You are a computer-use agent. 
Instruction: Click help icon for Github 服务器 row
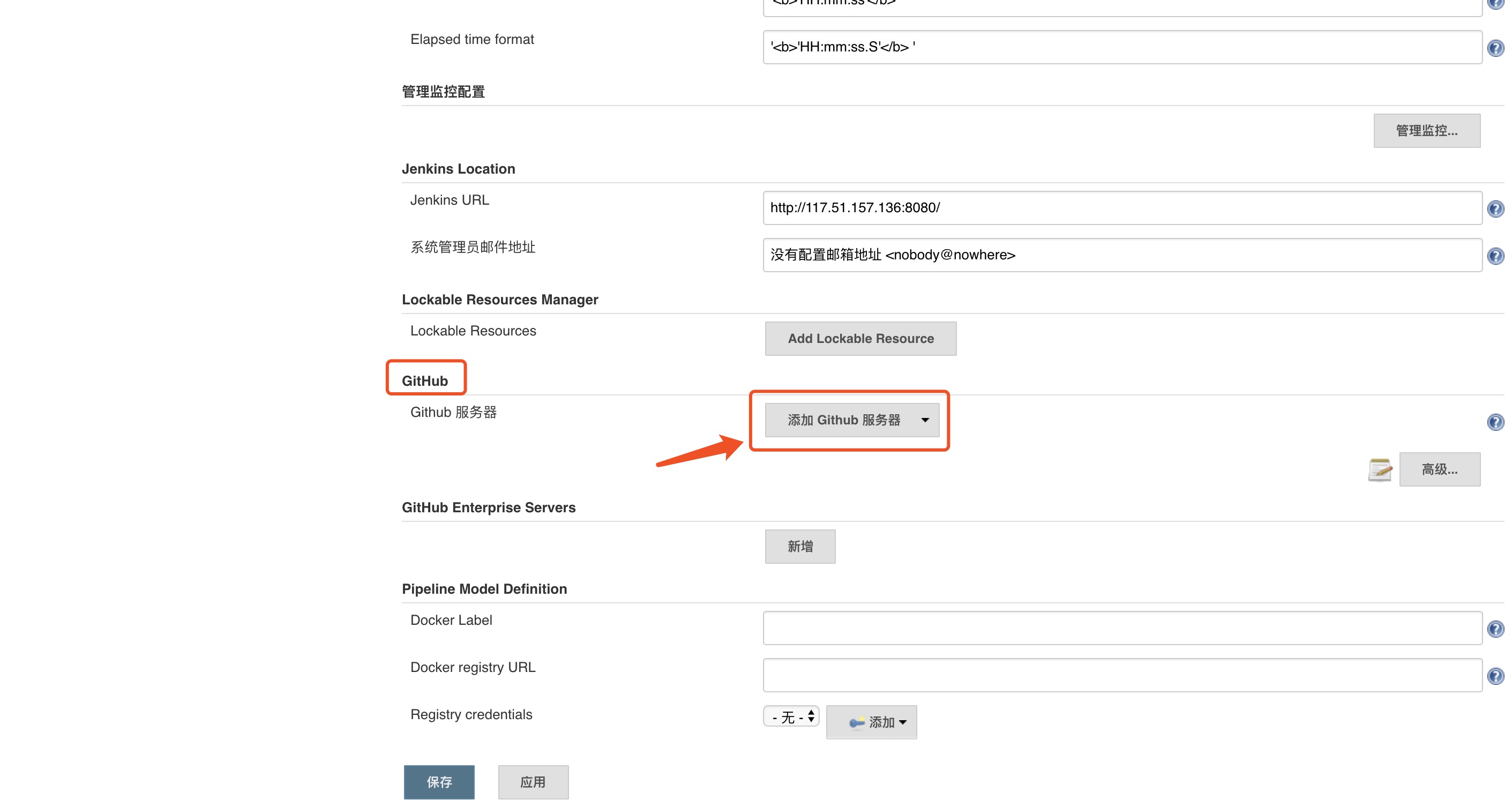(1495, 422)
